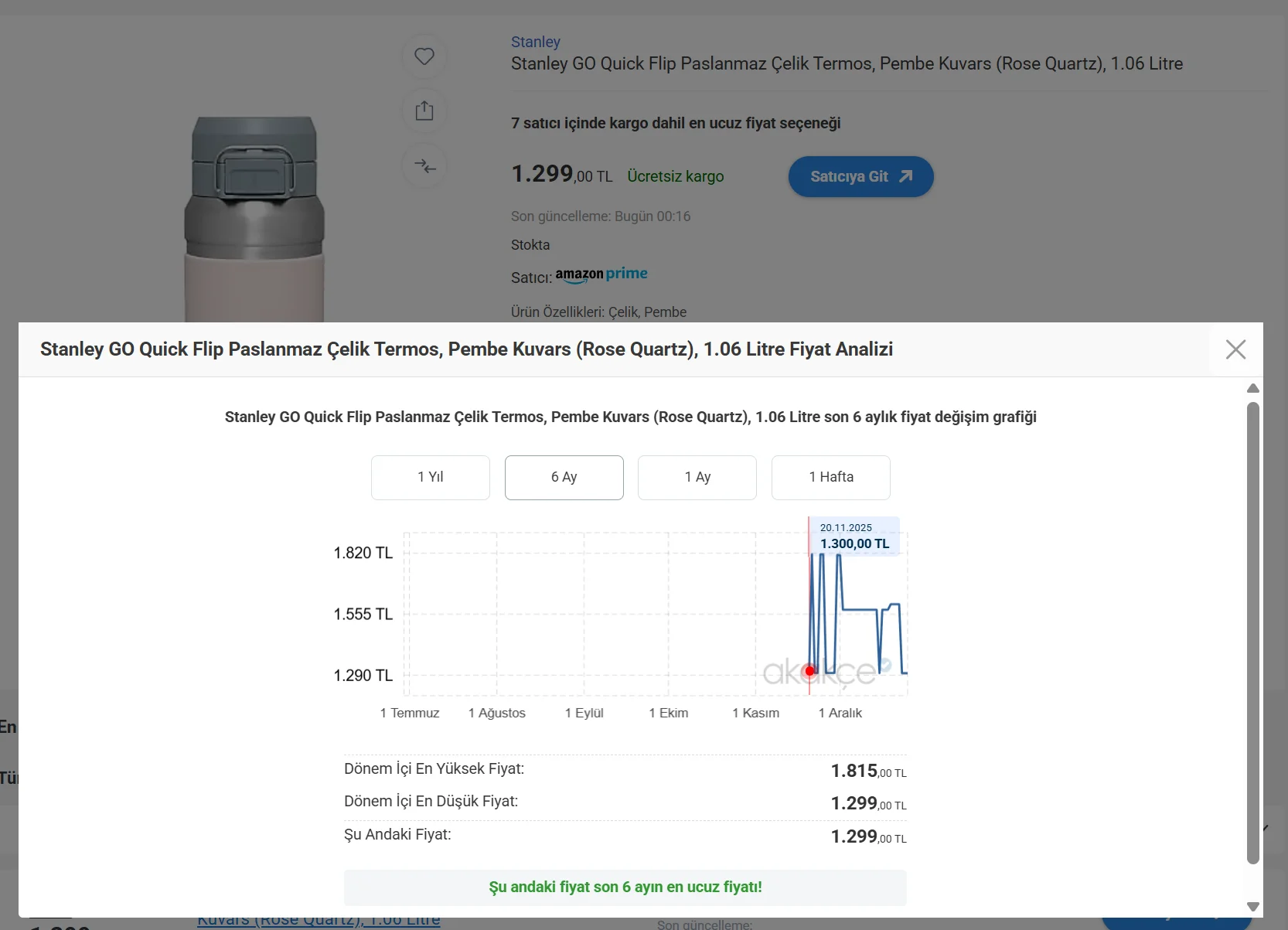The height and width of the screenshot is (930, 1288).
Task: Select the 6 Ay time range
Action: (564, 477)
